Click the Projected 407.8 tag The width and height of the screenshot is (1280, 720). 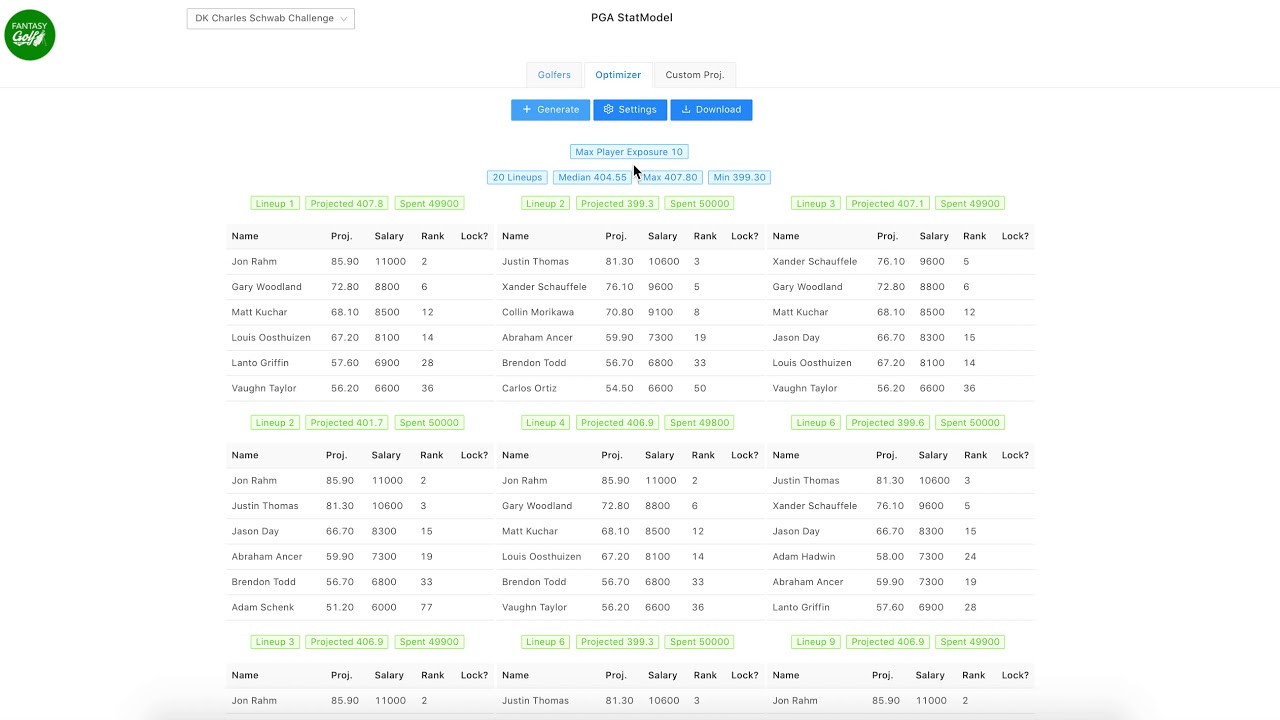[347, 203]
